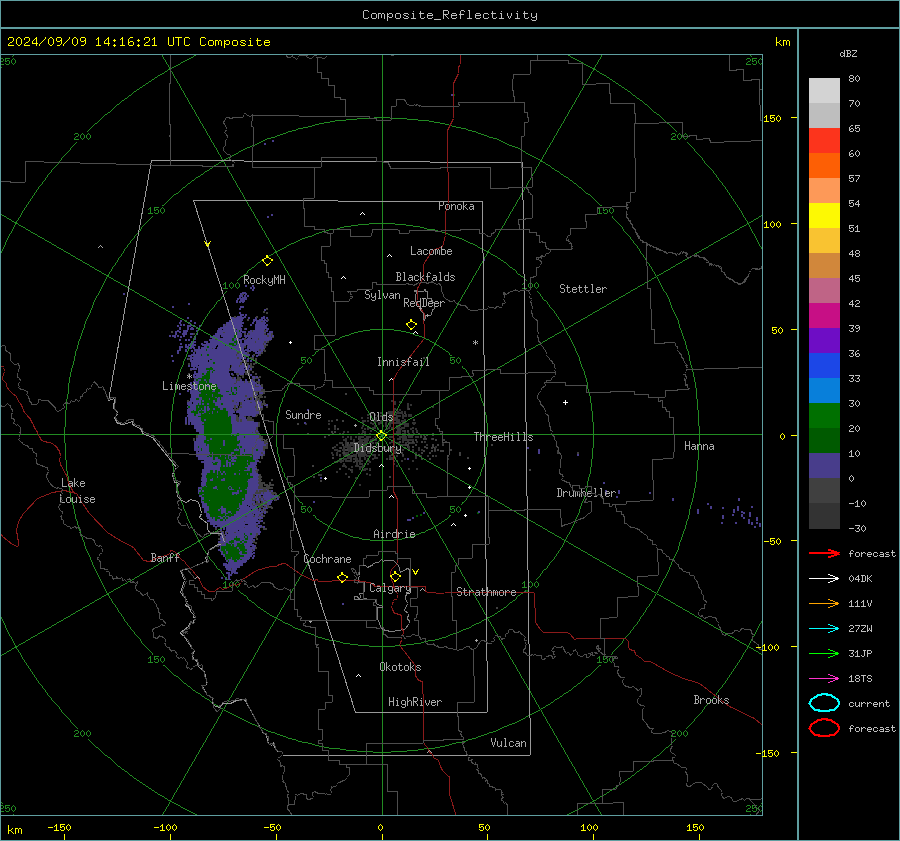Viewport: 900px width, 841px height.
Task: Click the yellow V marker northwest of RockyMH
Action: (x=208, y=244)
